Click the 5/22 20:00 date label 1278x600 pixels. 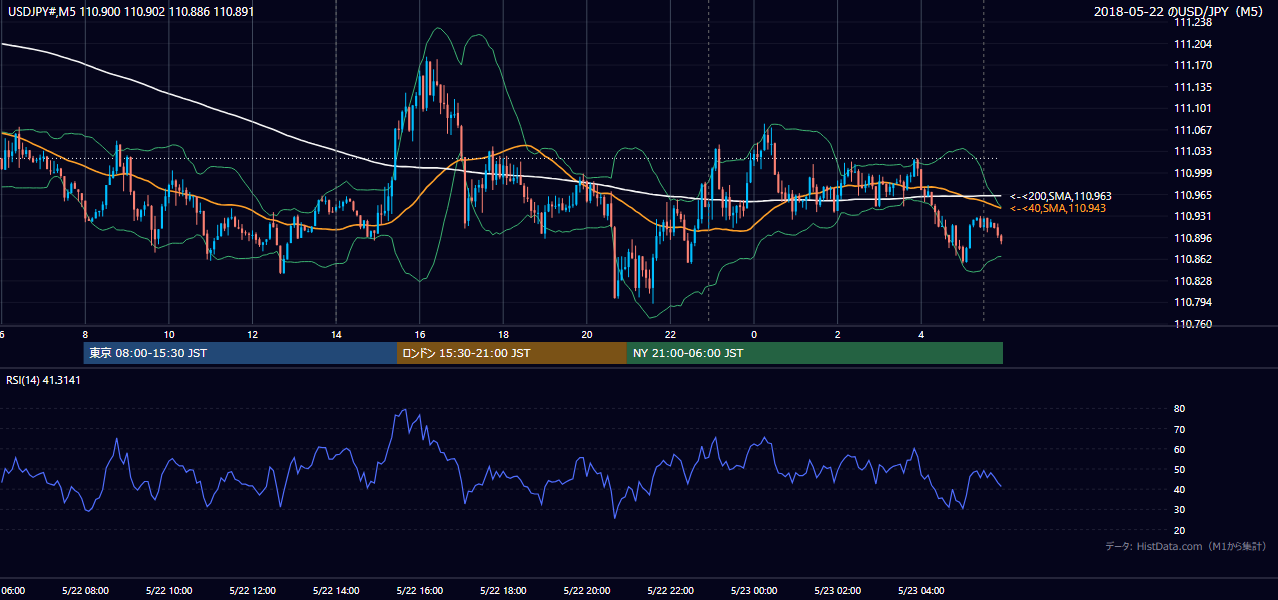tap(587, 591)
